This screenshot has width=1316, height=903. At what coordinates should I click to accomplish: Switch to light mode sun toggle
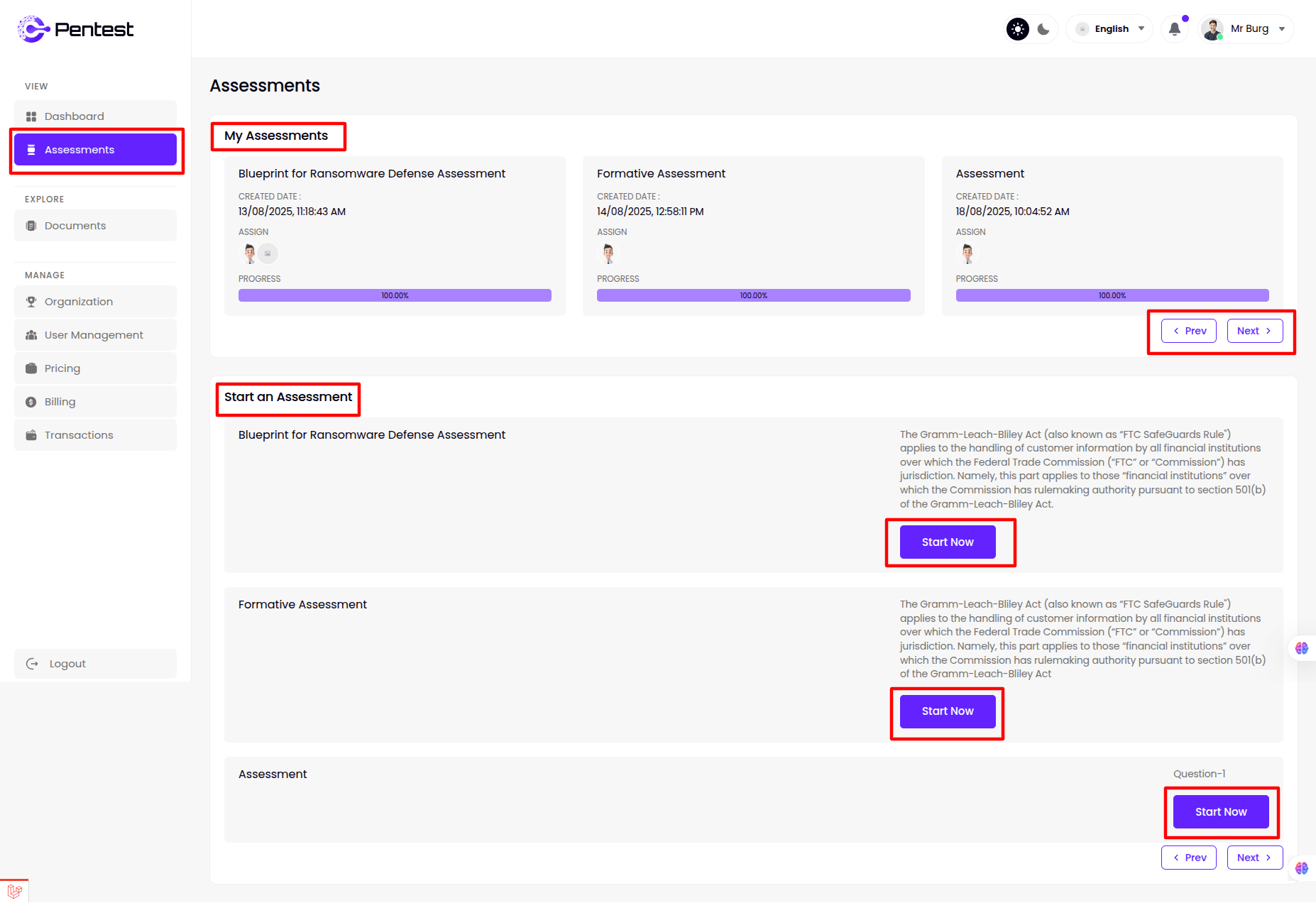[1018, 29]
